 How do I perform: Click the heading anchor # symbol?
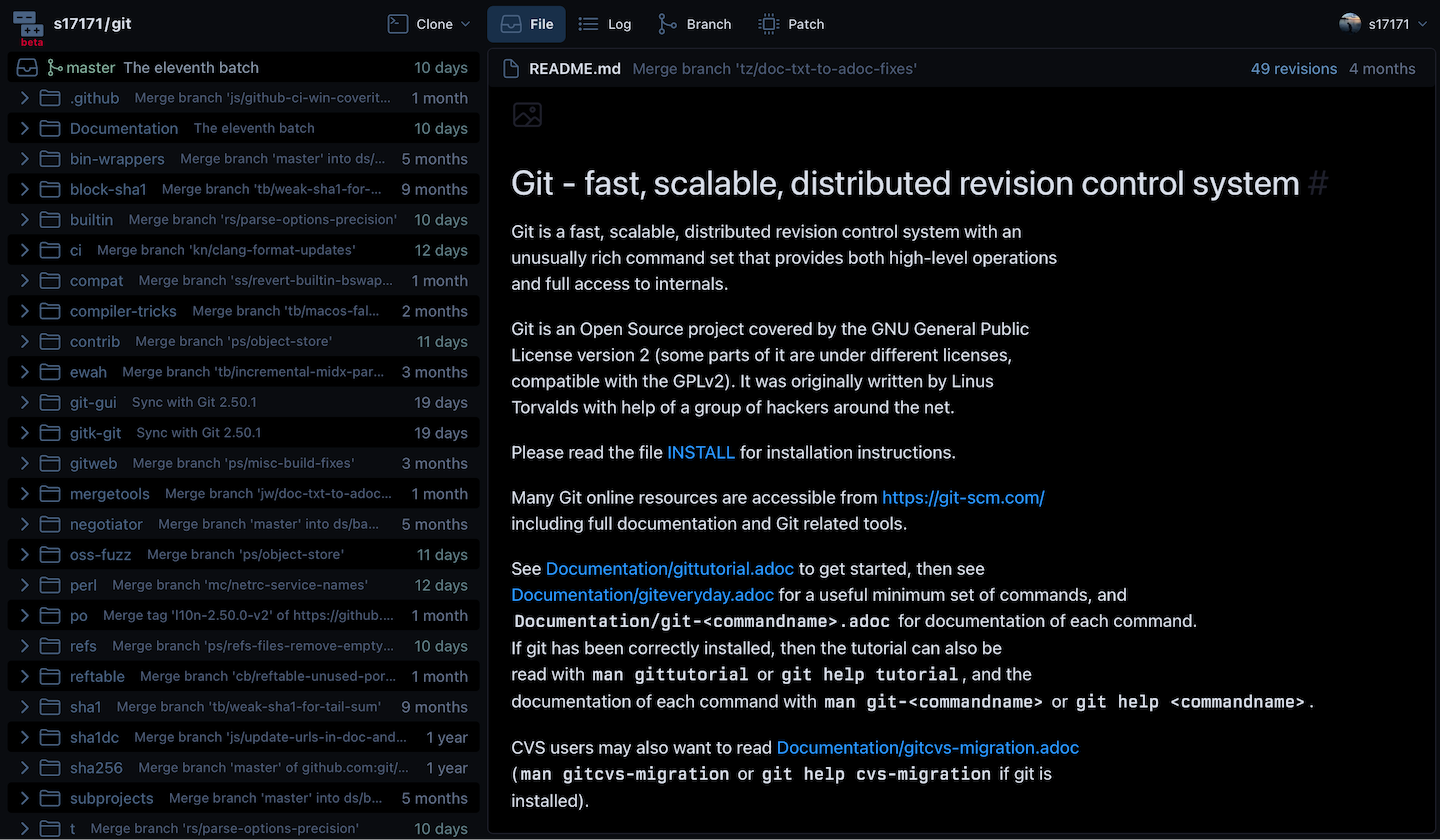(x=1319, y=184)
